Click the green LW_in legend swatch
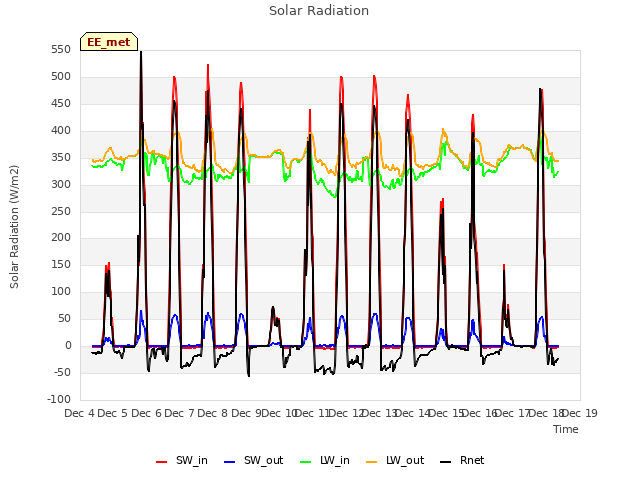Viewport: 640px width, 480px height. [x=306, y=462]
